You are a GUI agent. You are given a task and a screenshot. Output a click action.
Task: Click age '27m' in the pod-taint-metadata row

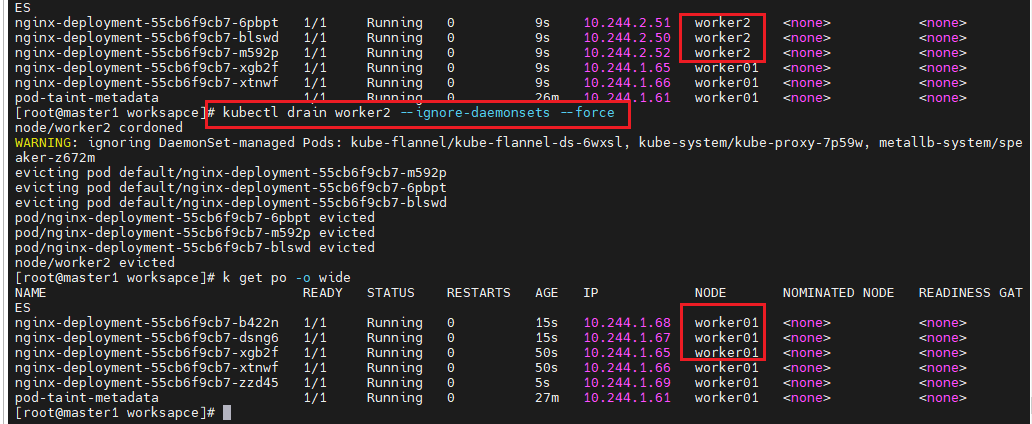(547, 398)
